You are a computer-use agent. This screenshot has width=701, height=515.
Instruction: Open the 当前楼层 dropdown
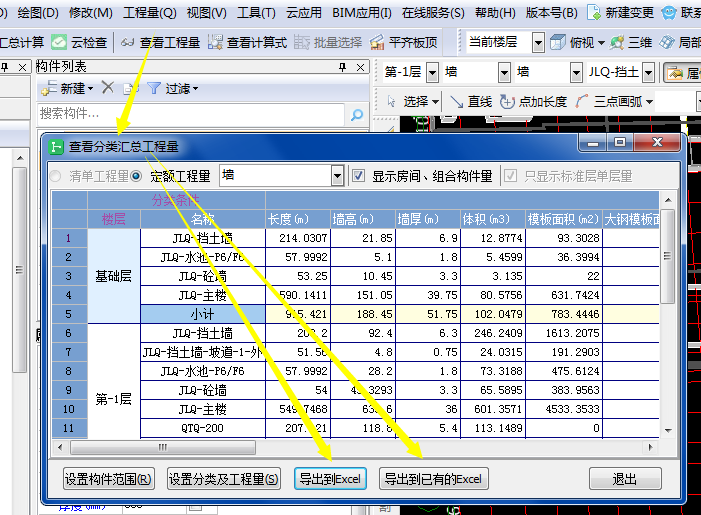click(539, 43)
